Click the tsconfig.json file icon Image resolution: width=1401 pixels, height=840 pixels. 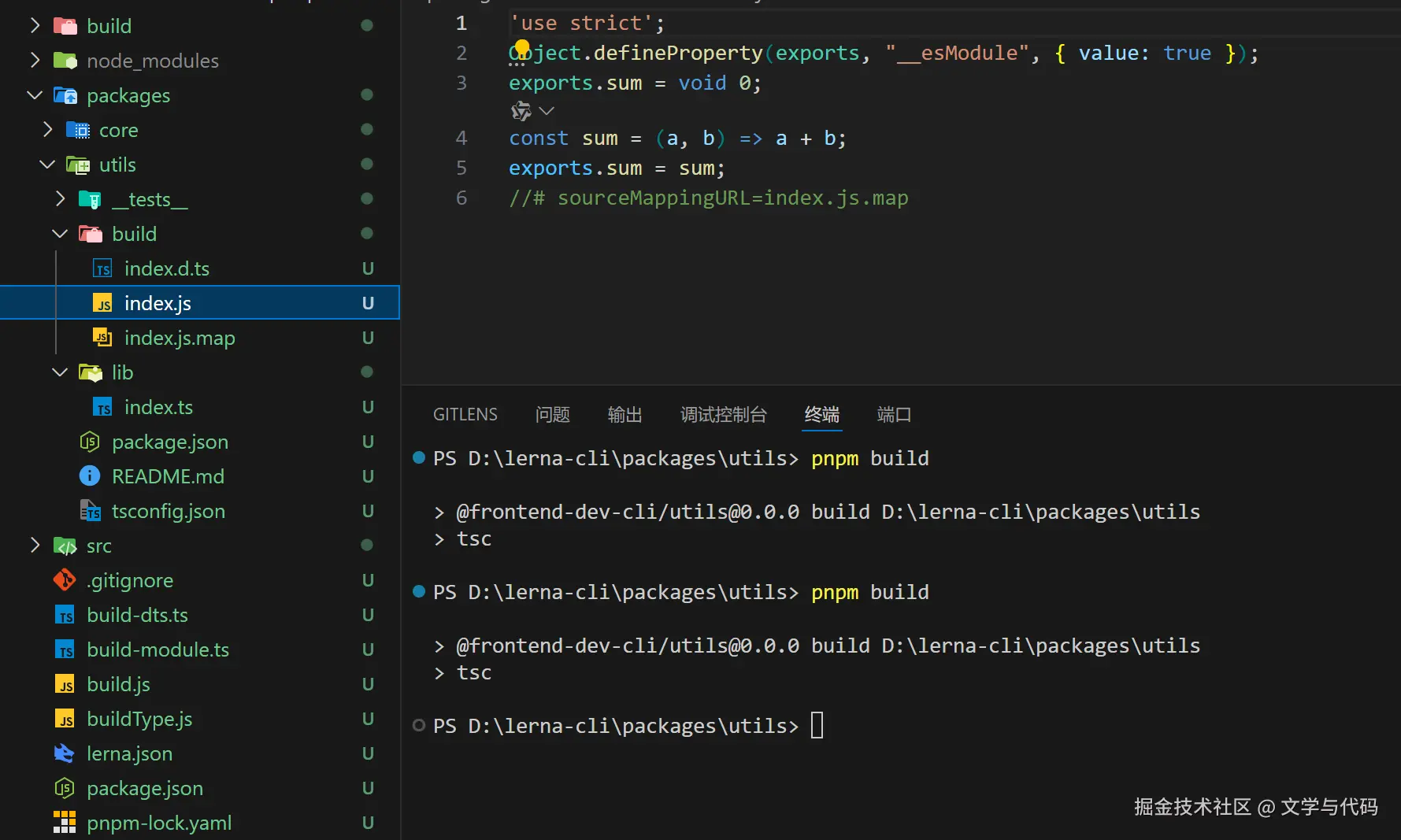[91, 511]
